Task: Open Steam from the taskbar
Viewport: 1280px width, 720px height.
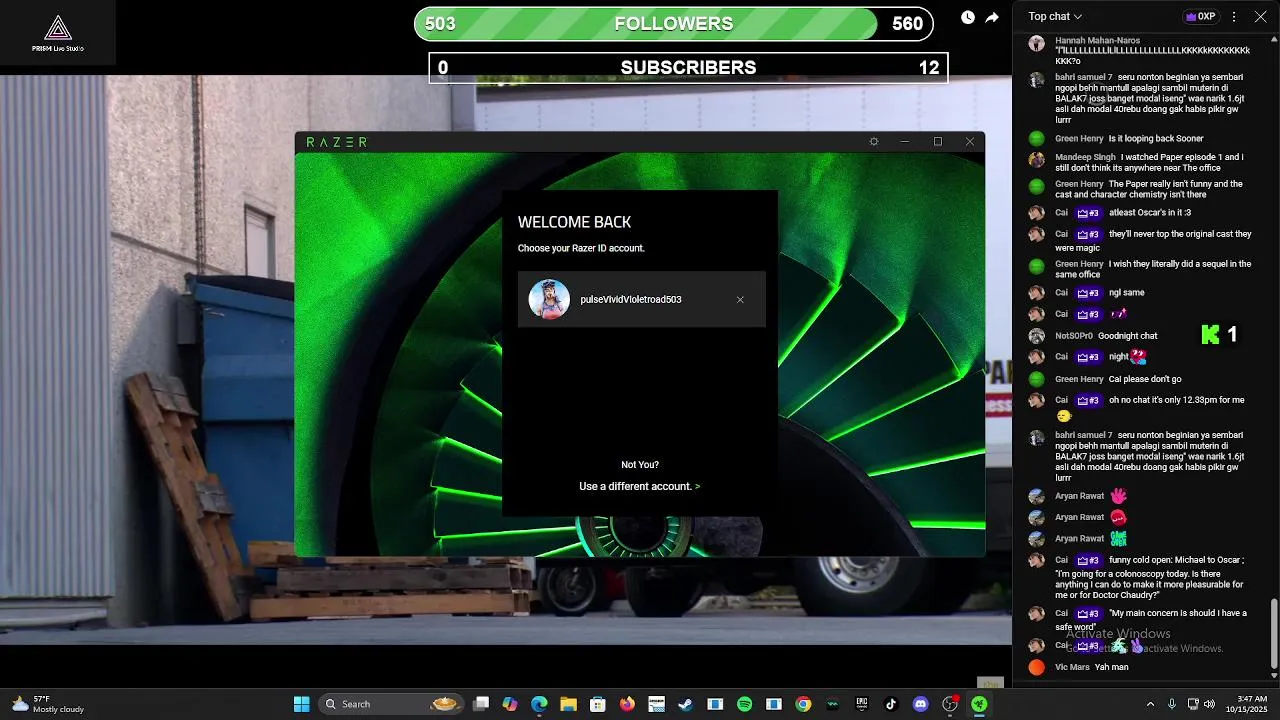Action: (x=685, y=704)
